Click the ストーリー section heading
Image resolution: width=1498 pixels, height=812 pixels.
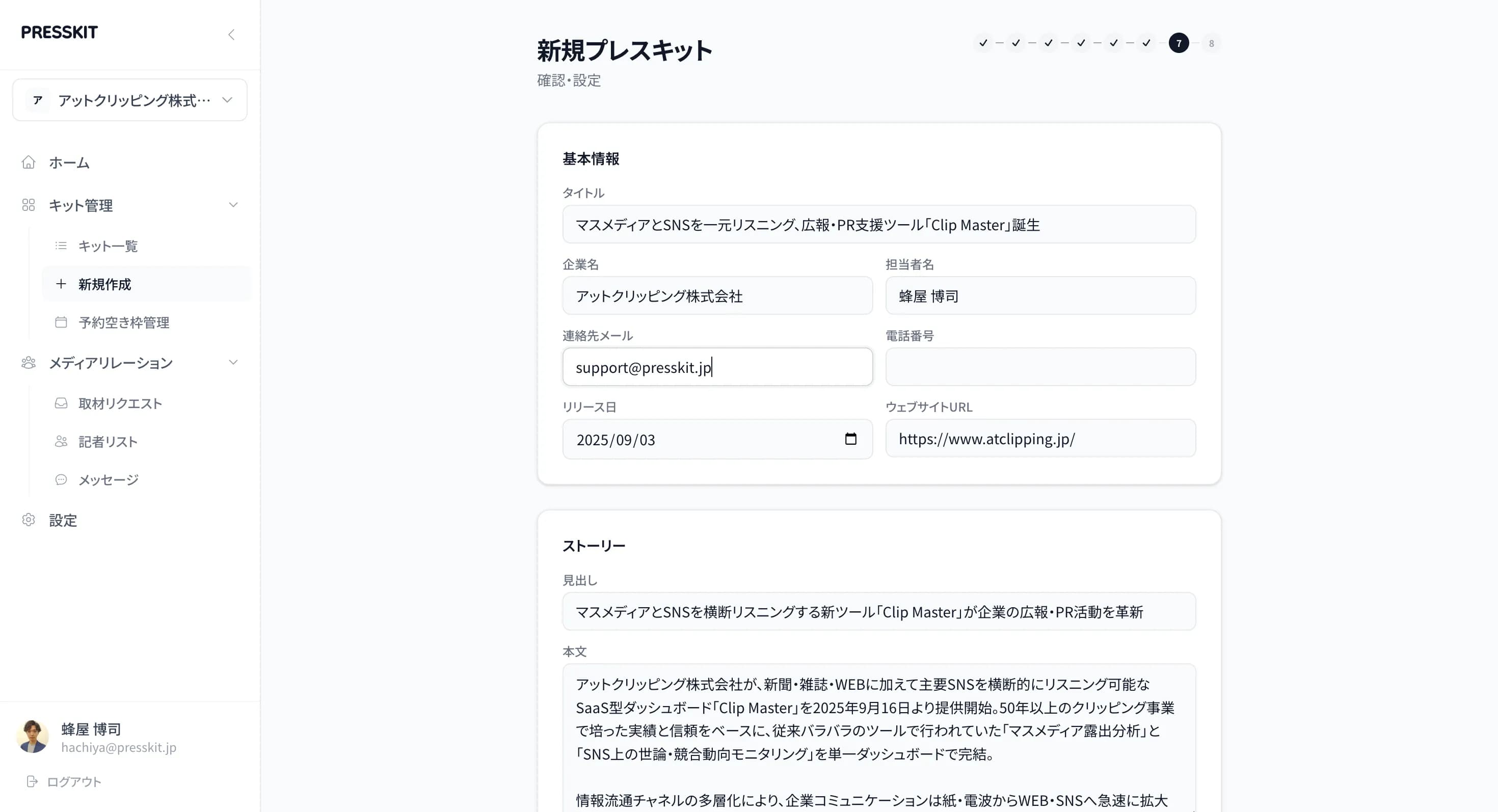tap(594, 546)
